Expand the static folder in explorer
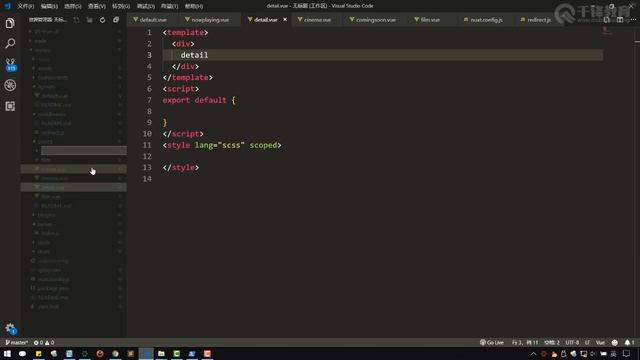This screenshot has height=360, width=640. [44, 242]
